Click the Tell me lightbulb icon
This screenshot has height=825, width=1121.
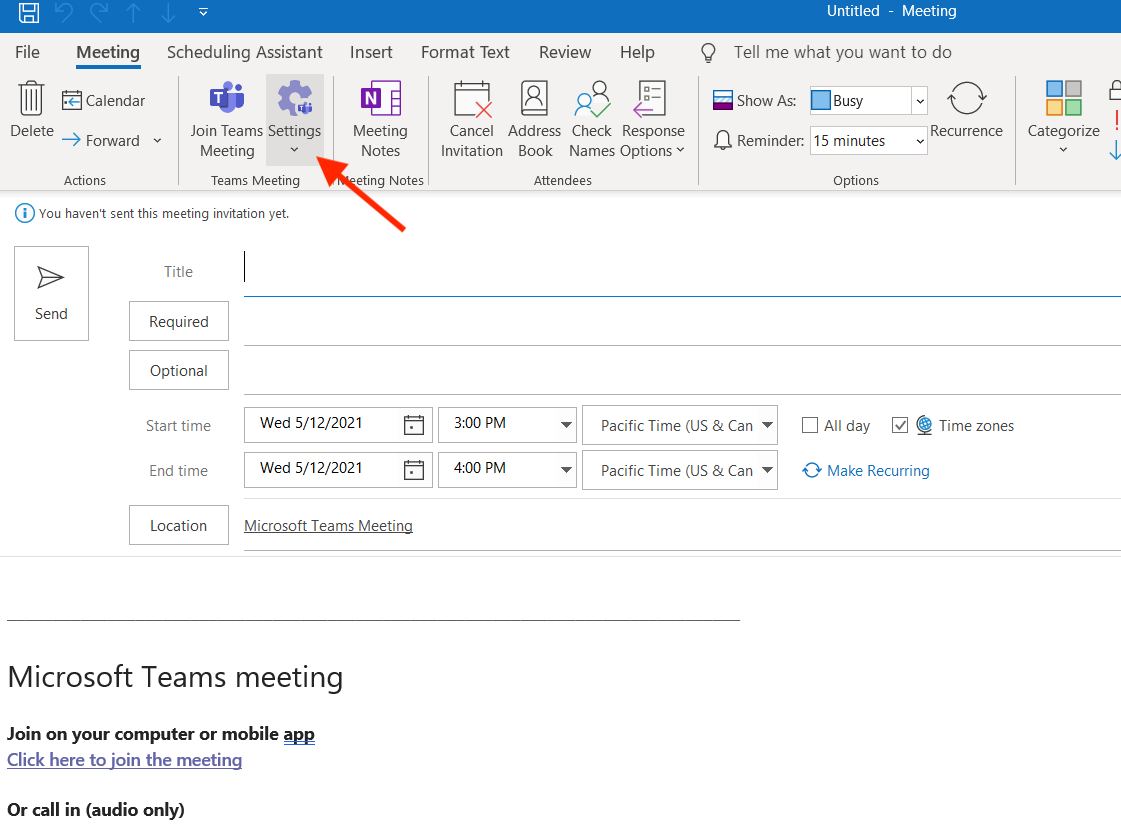click(708, 52)
